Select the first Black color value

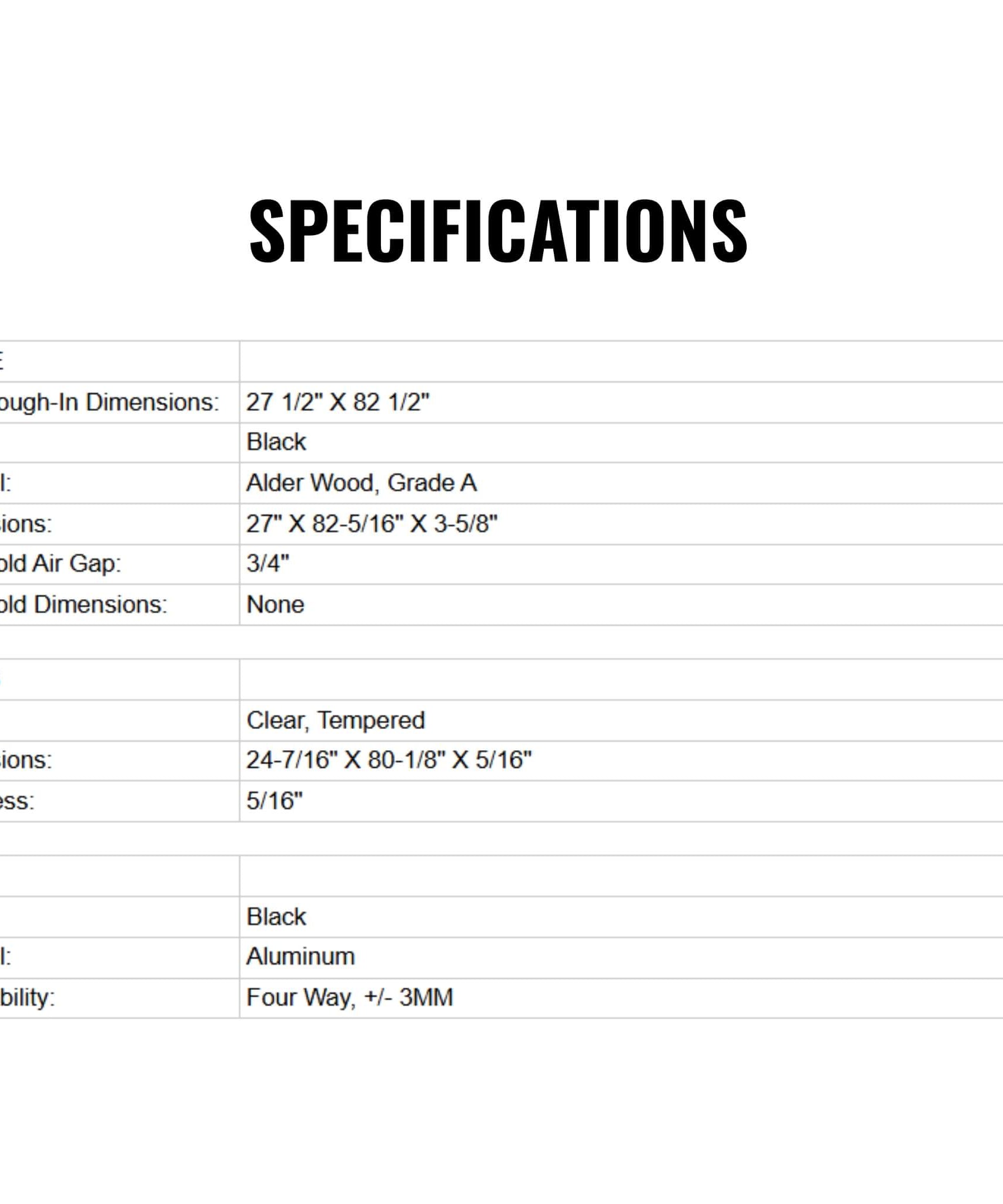pos(276,442)
